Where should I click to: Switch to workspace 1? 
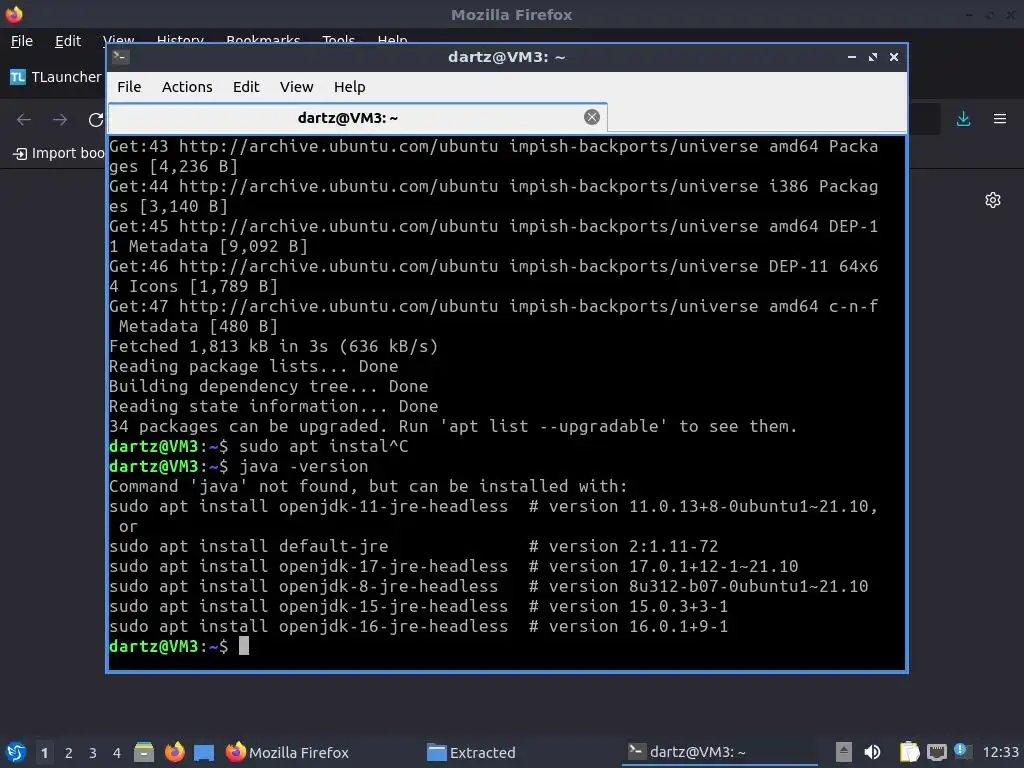click(44, 753)
